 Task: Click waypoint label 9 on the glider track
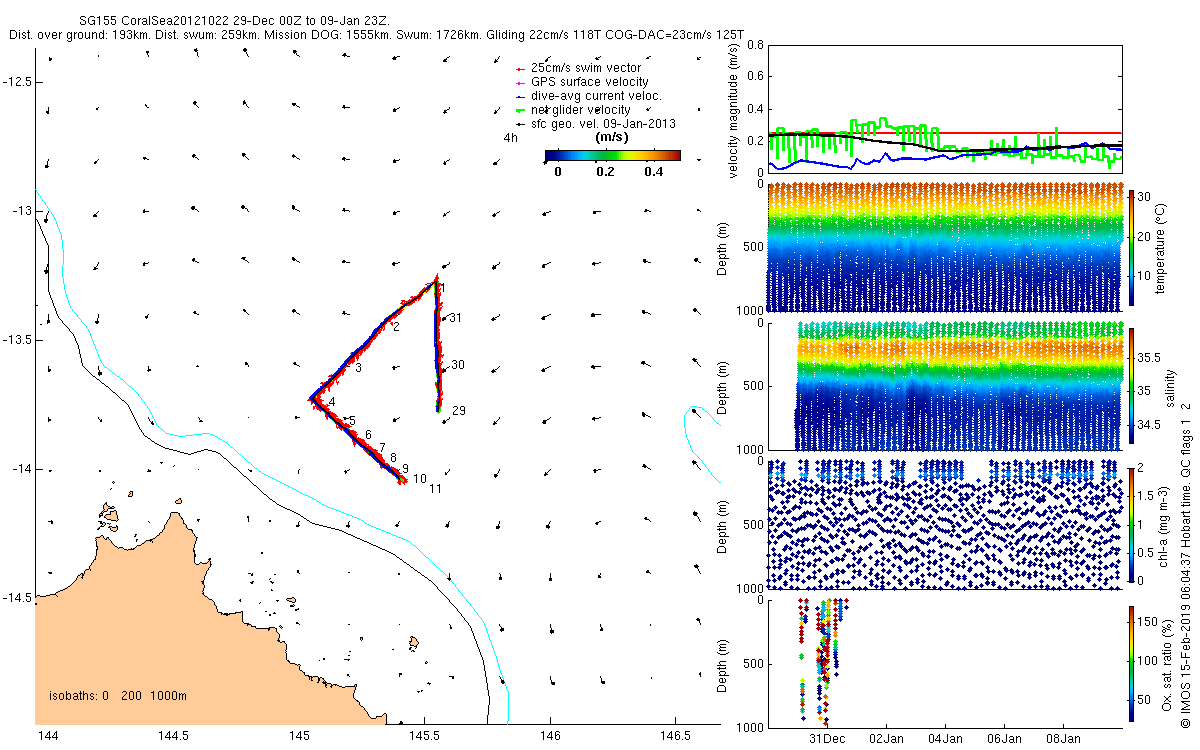point(405,469)
